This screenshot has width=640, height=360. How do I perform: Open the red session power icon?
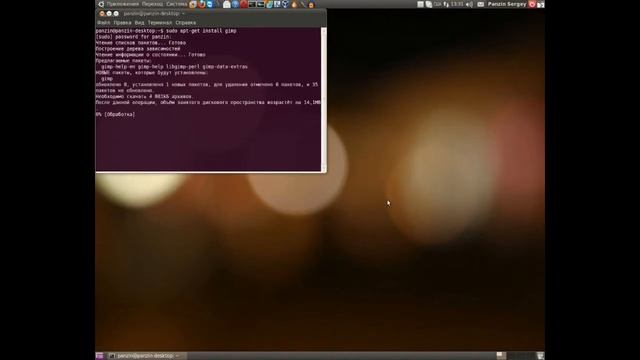[x=532, y=4]
